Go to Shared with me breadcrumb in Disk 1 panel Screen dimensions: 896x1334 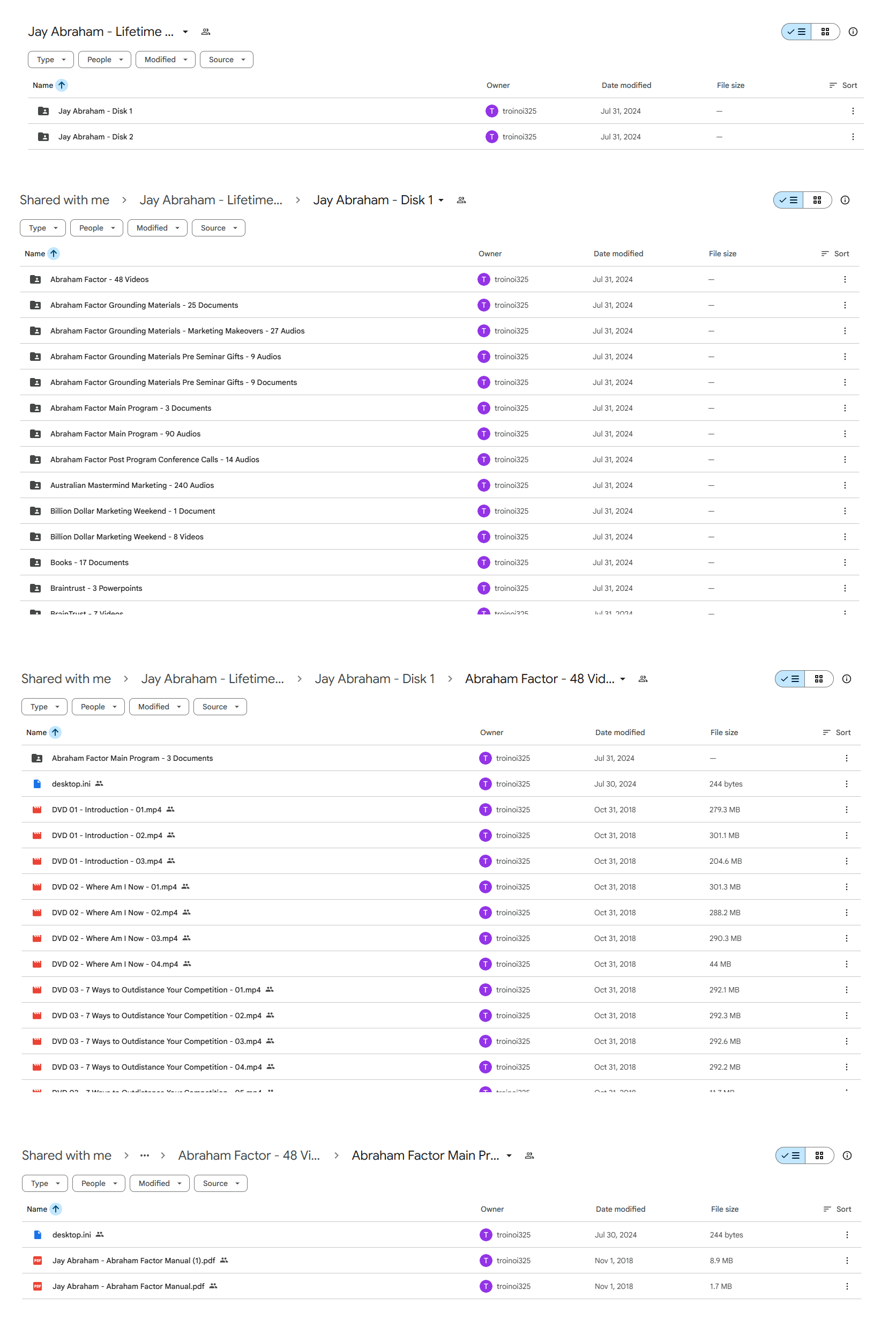click(64, 200)
